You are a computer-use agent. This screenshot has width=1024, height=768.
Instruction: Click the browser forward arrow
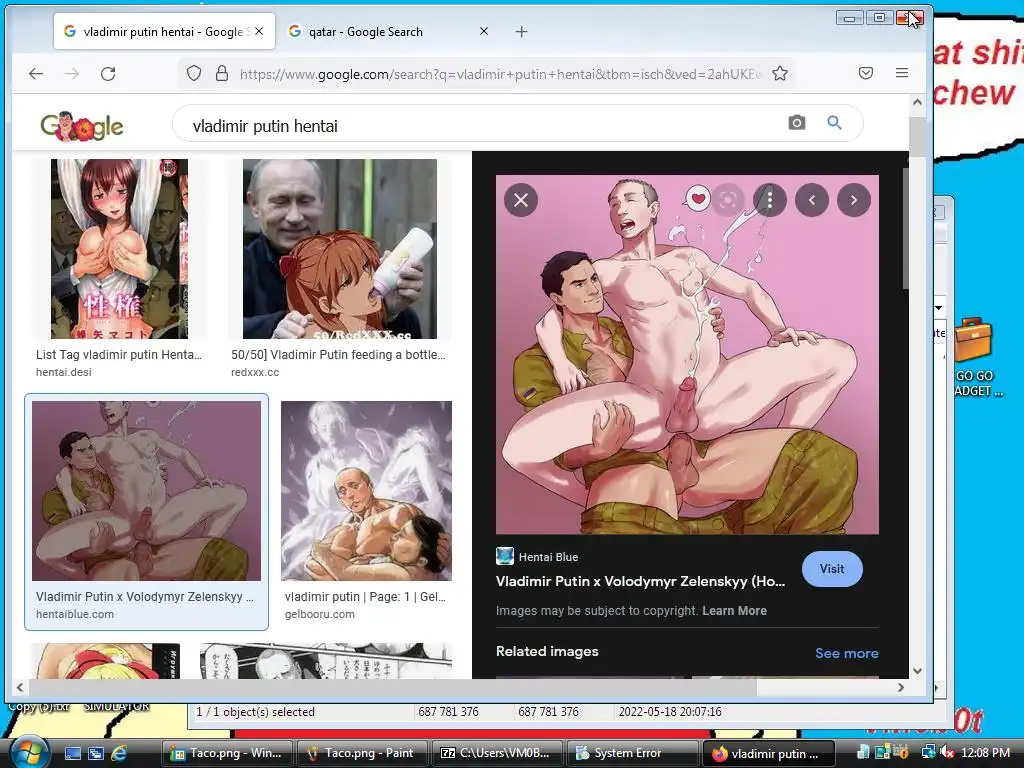(72, 74)
